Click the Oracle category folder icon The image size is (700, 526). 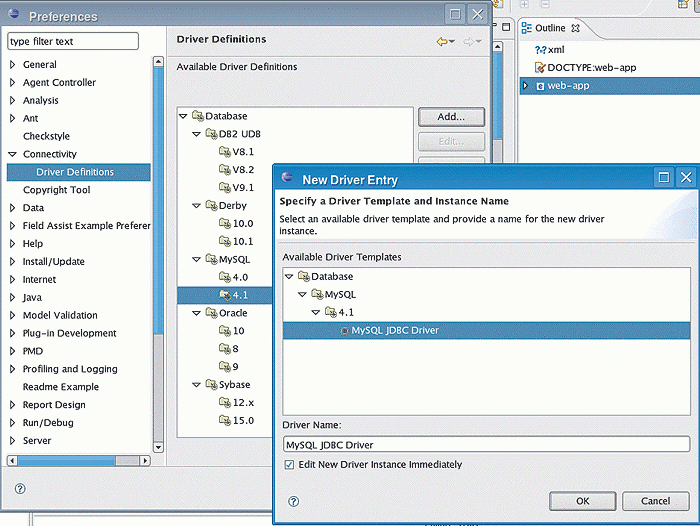[x=211, y=313]
